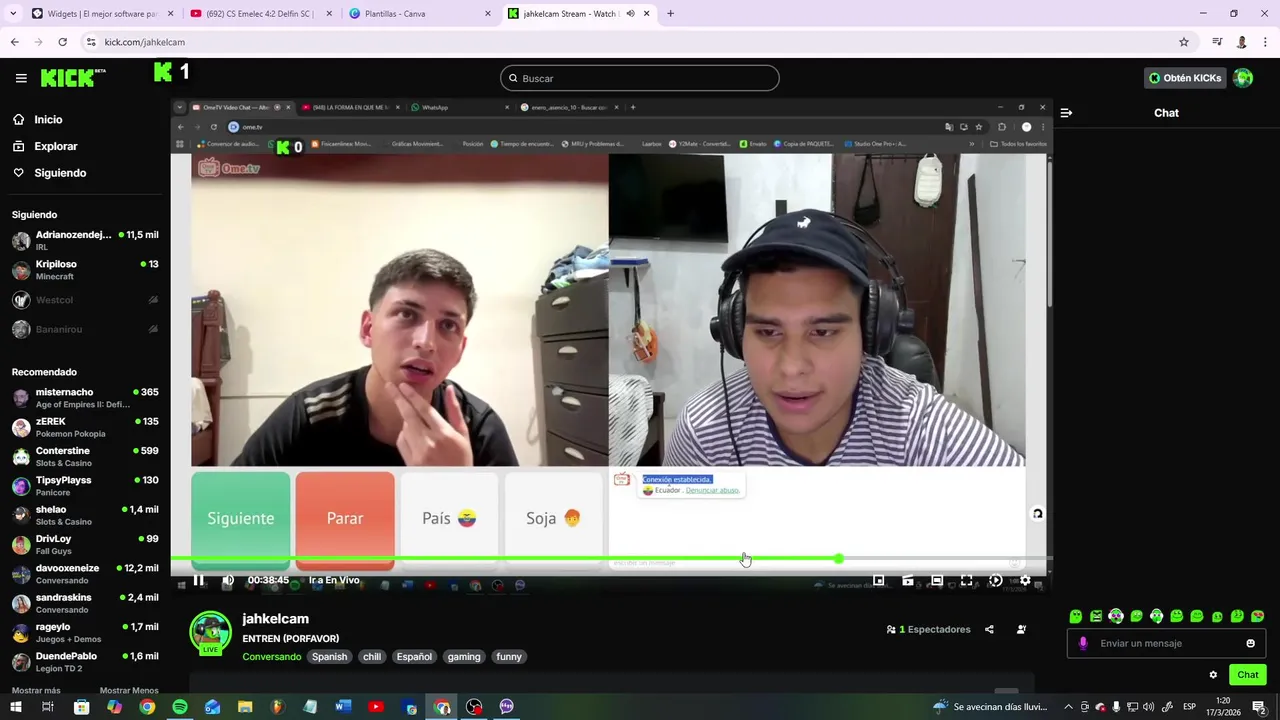Click the KICK logo
The height and width of the screenshot is (720, 1280).
point(72,78)
